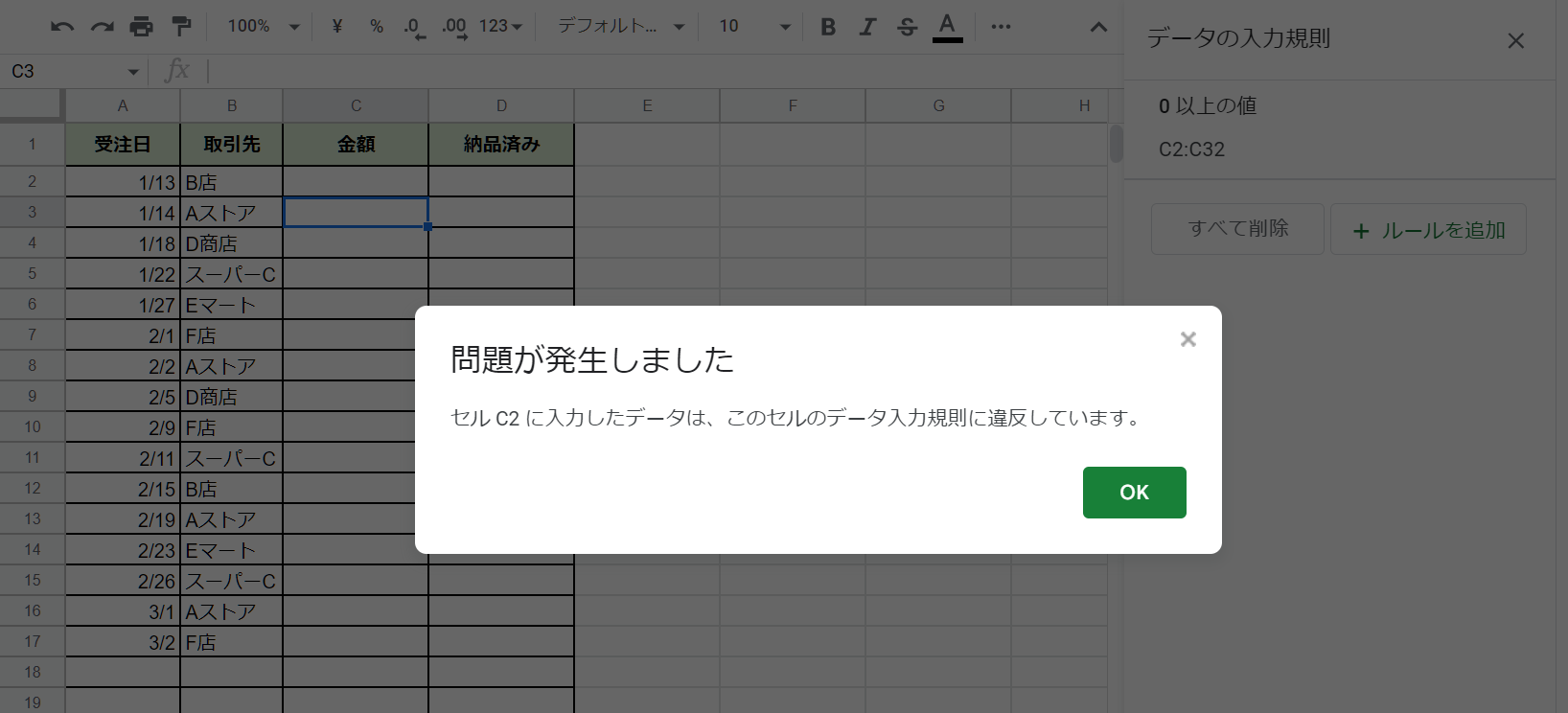Image resolution: width=1568 pixels, height=713 pixels.
Task: Select cell containing Eマート in row 6
Action: pyautogui.click(x=232, y=305)
